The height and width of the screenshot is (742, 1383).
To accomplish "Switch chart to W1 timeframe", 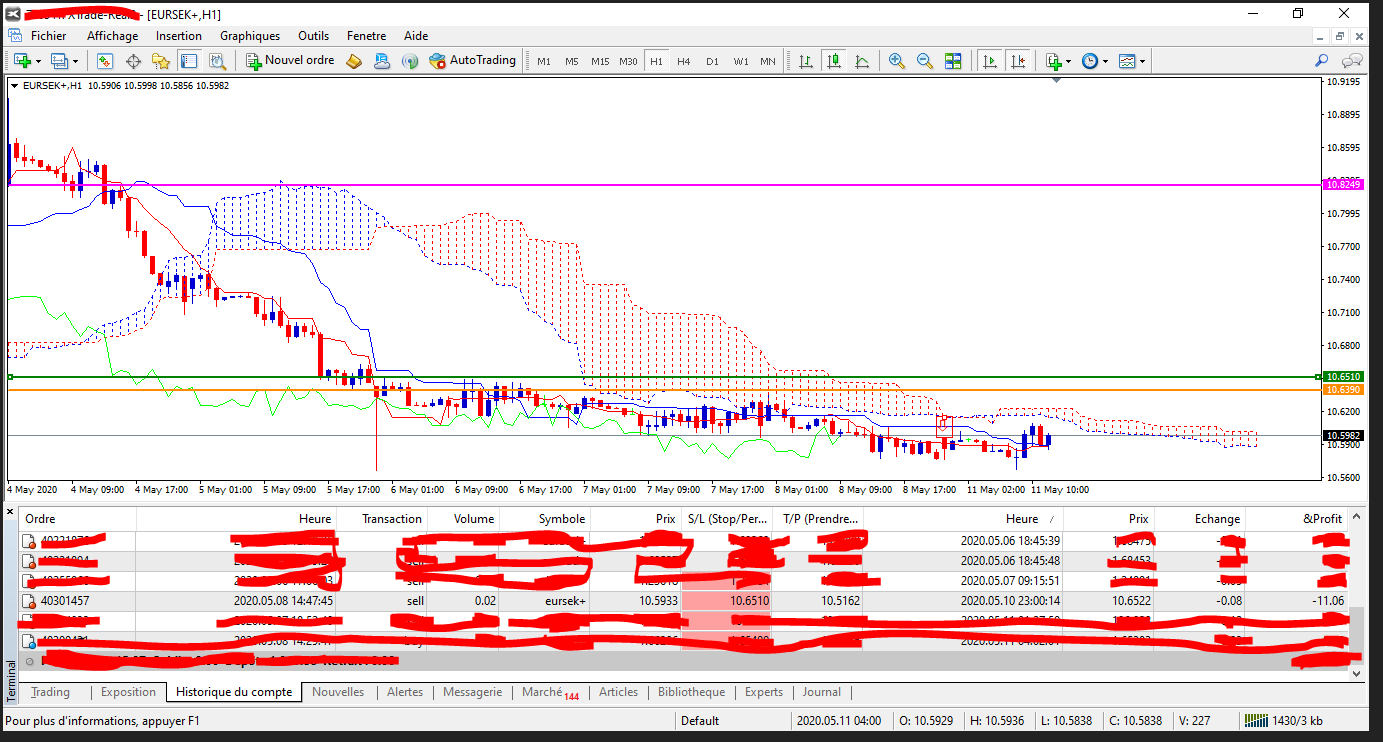I will pyautogui.click(x=740, y=61).
